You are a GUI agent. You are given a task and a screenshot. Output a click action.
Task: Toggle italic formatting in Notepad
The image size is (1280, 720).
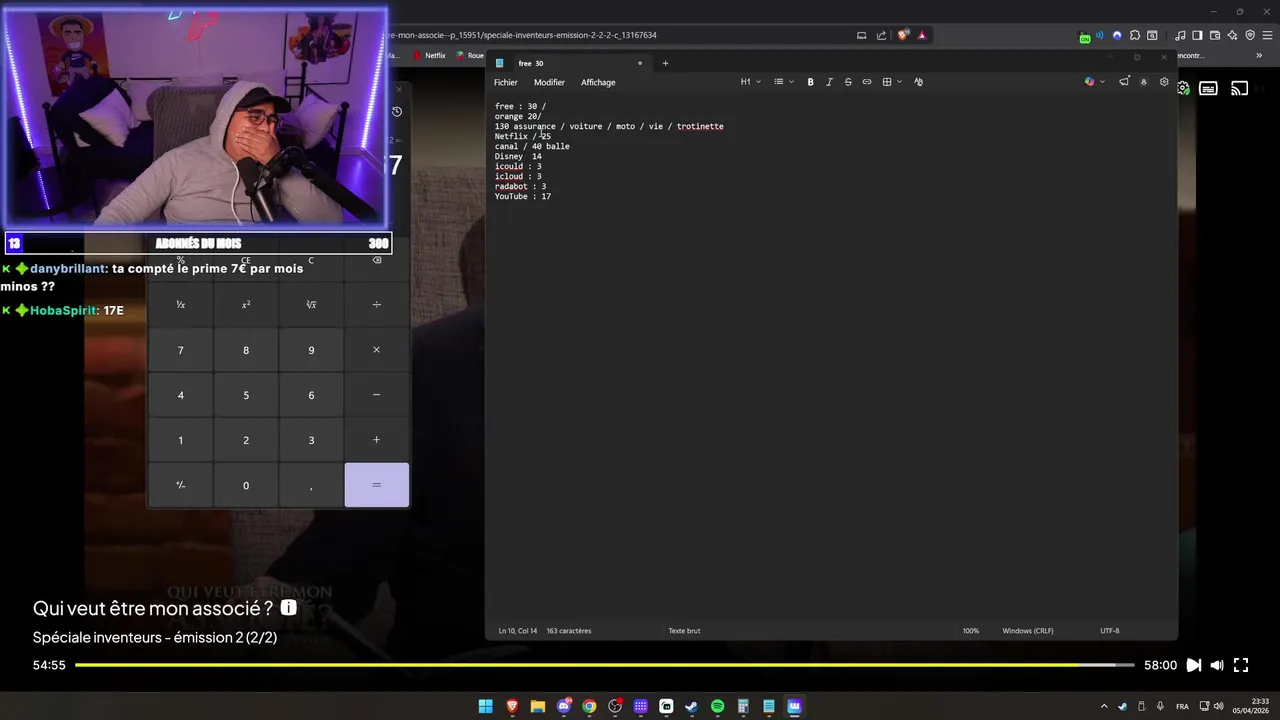(829, 82)
